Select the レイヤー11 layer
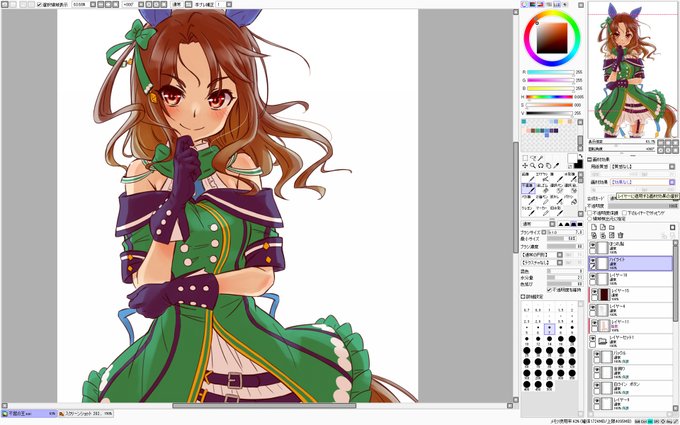The image size is (680, 425). tap(631, 326)
